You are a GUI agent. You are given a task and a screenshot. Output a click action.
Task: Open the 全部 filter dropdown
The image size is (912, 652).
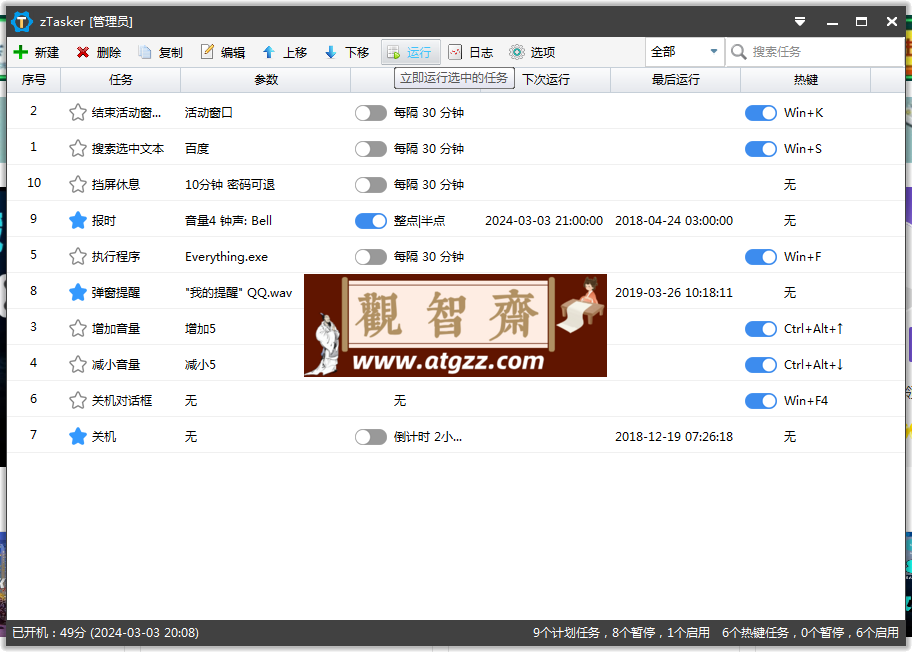[685, 52]
